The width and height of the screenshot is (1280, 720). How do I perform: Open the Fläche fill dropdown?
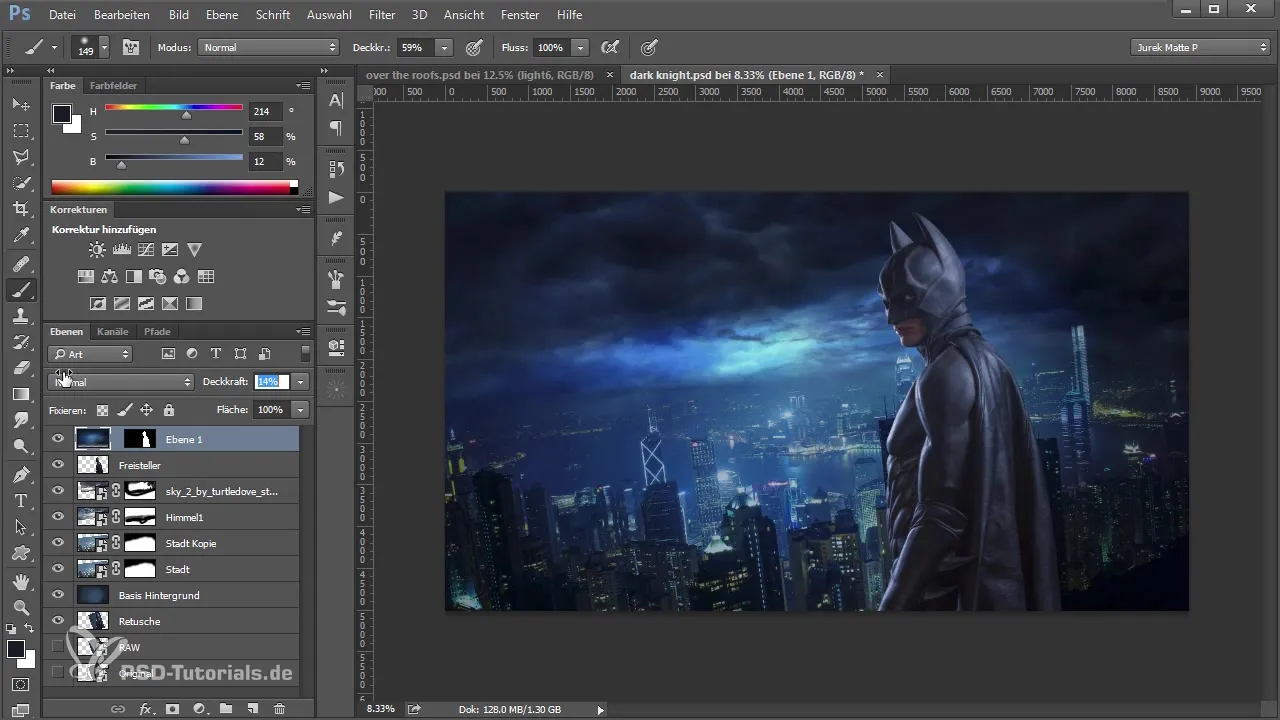(x=301, y=410)
